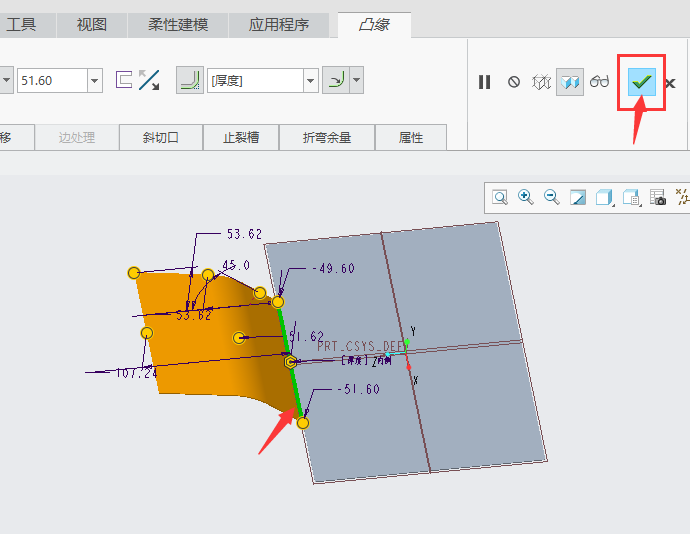This screenshot has height=534, width=690.
Task: Click the zoom in icon
Action: click(526, 197)
